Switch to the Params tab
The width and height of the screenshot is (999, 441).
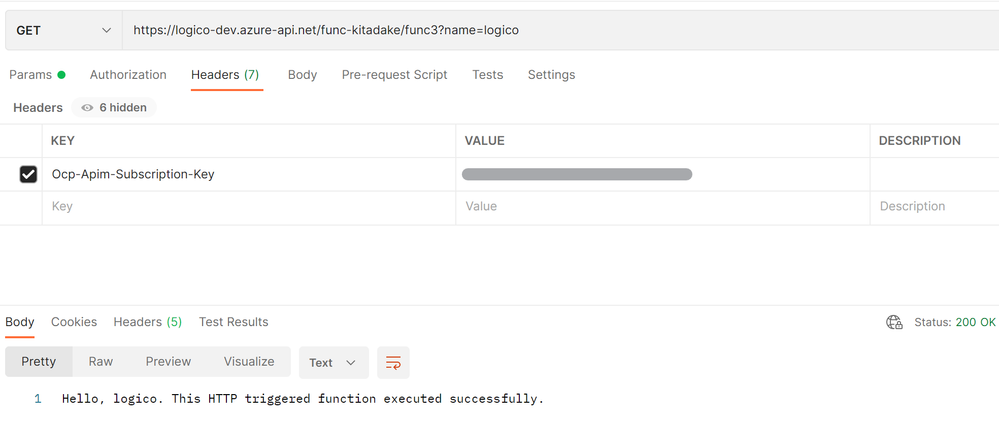pos(37,75)
